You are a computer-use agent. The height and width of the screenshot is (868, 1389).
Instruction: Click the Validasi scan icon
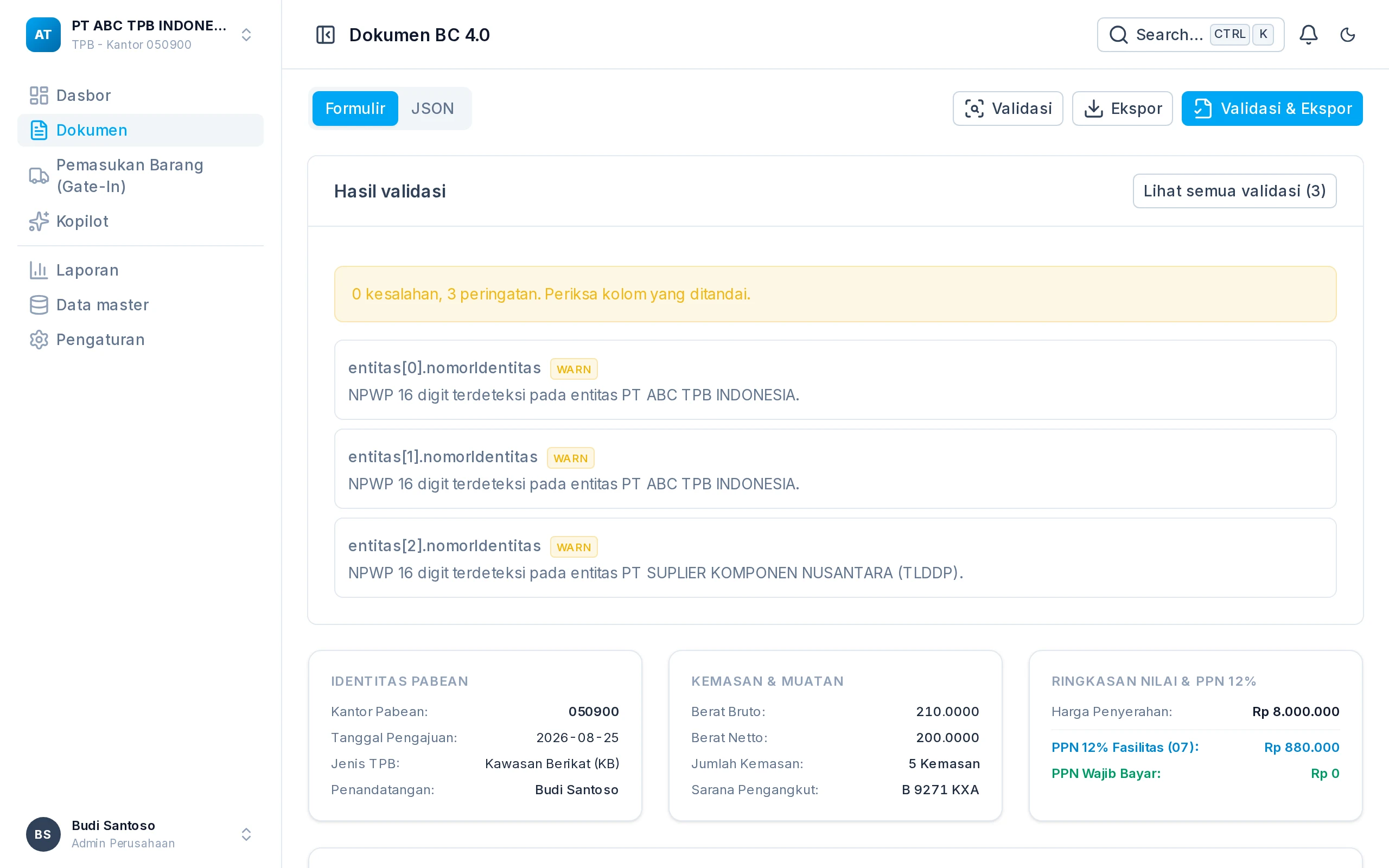click(974, 108)
